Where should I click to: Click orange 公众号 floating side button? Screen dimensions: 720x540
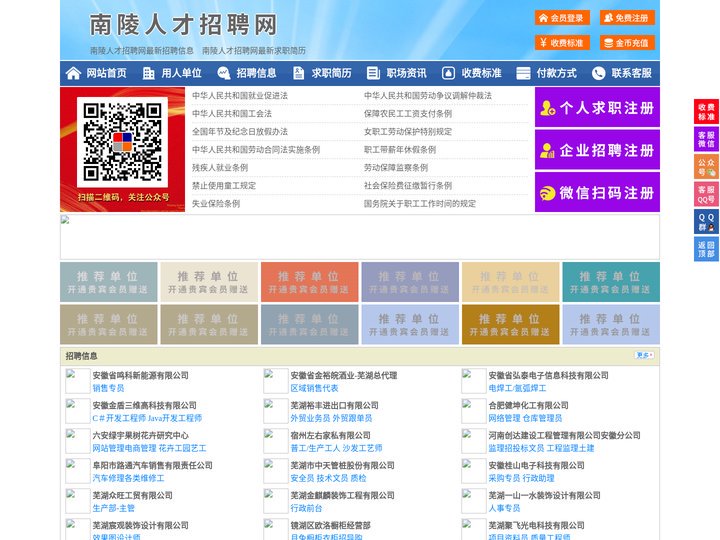click(x=706, y=167)
